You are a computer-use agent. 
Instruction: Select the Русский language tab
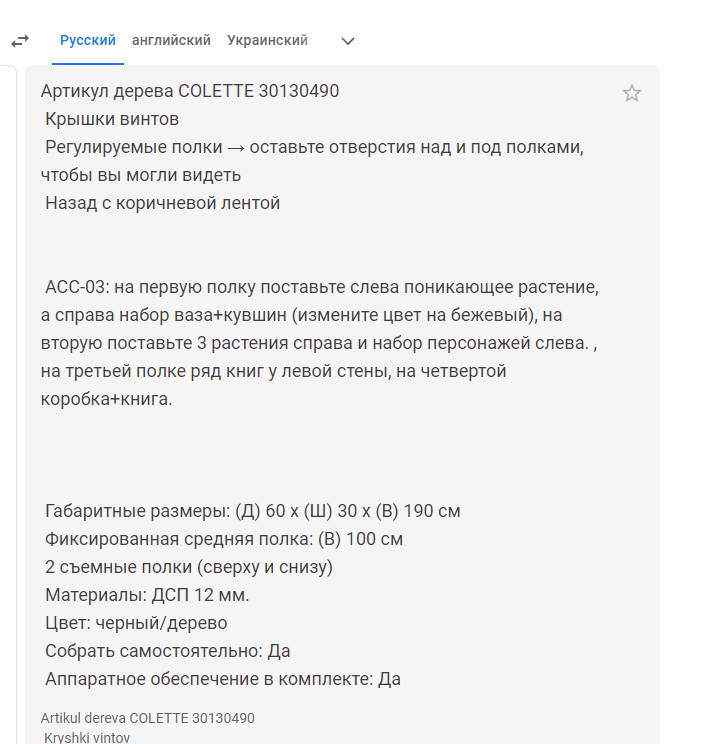pos(88,40)
